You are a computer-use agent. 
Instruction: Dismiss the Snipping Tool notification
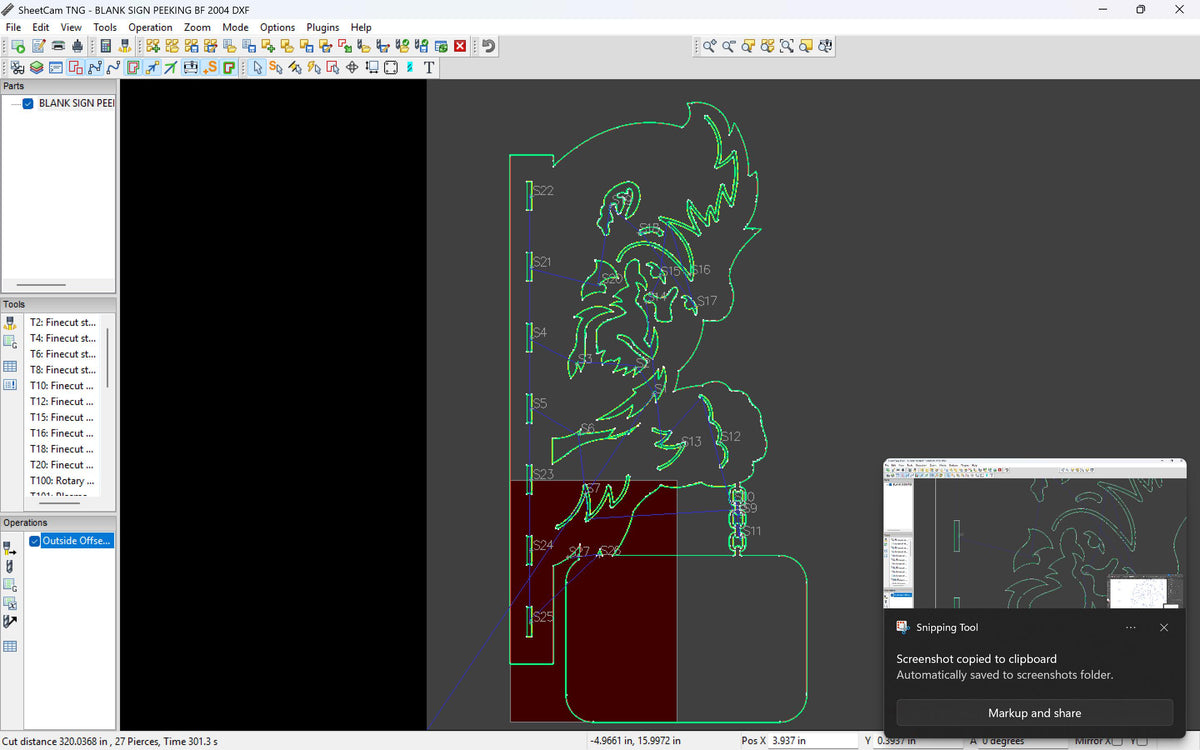tap(1164, 628)
